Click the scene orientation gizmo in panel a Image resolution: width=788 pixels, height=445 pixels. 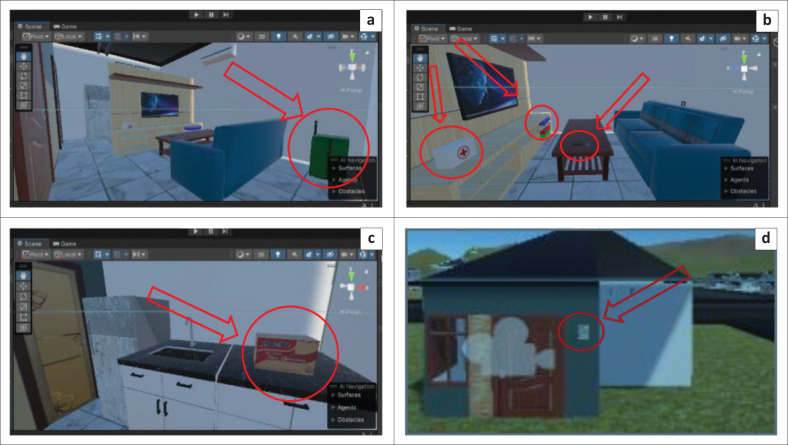[x=350, y=66]
